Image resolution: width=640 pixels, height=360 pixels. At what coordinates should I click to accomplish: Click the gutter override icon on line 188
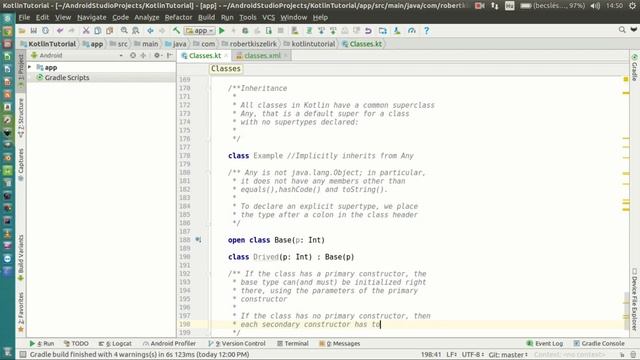point(198,240)
